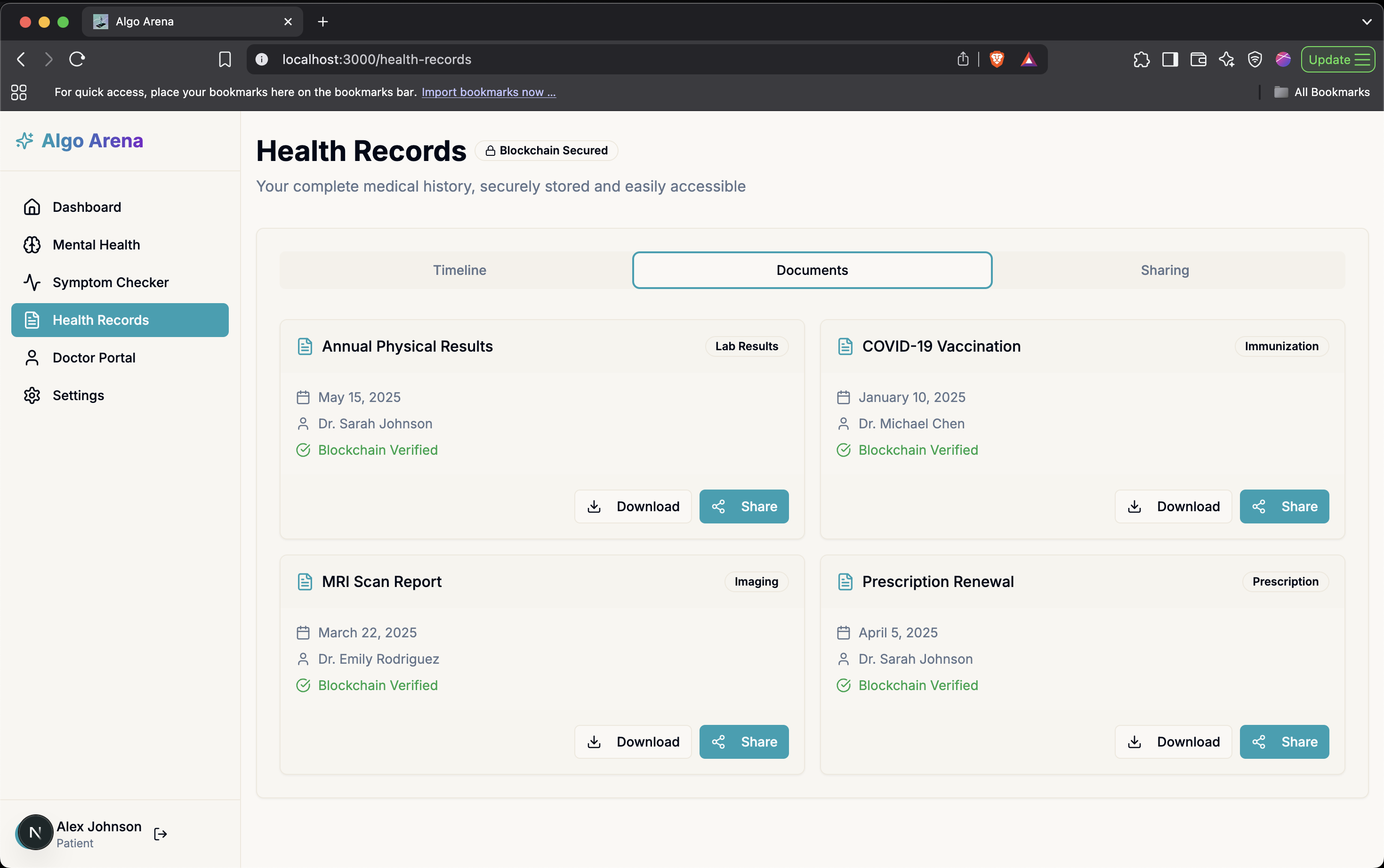Switch to the Sharing tab
This screenshot has width=1384, height=868.
tap(1164, 270)
